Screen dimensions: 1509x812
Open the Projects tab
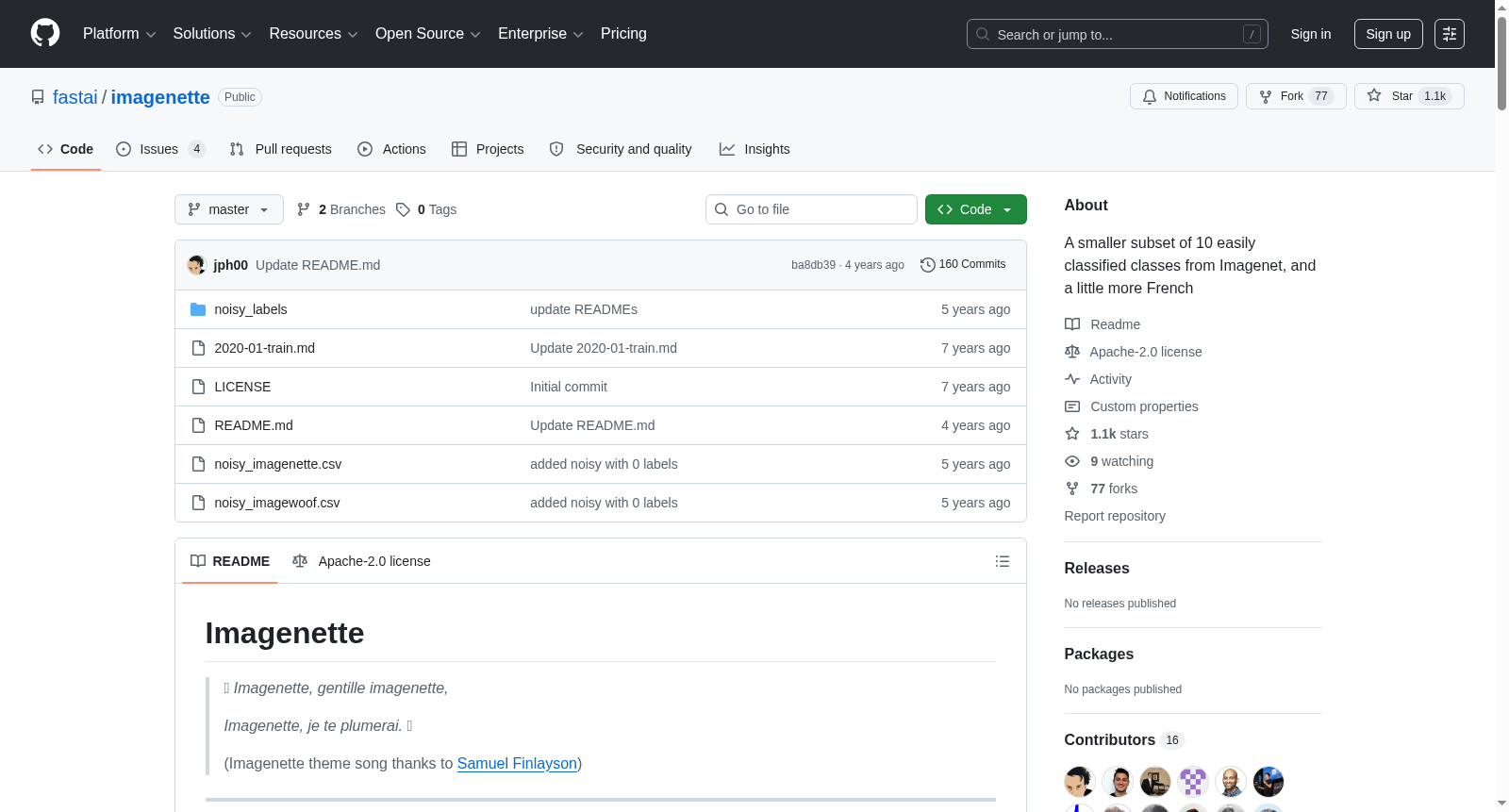(x=488, y=149)
